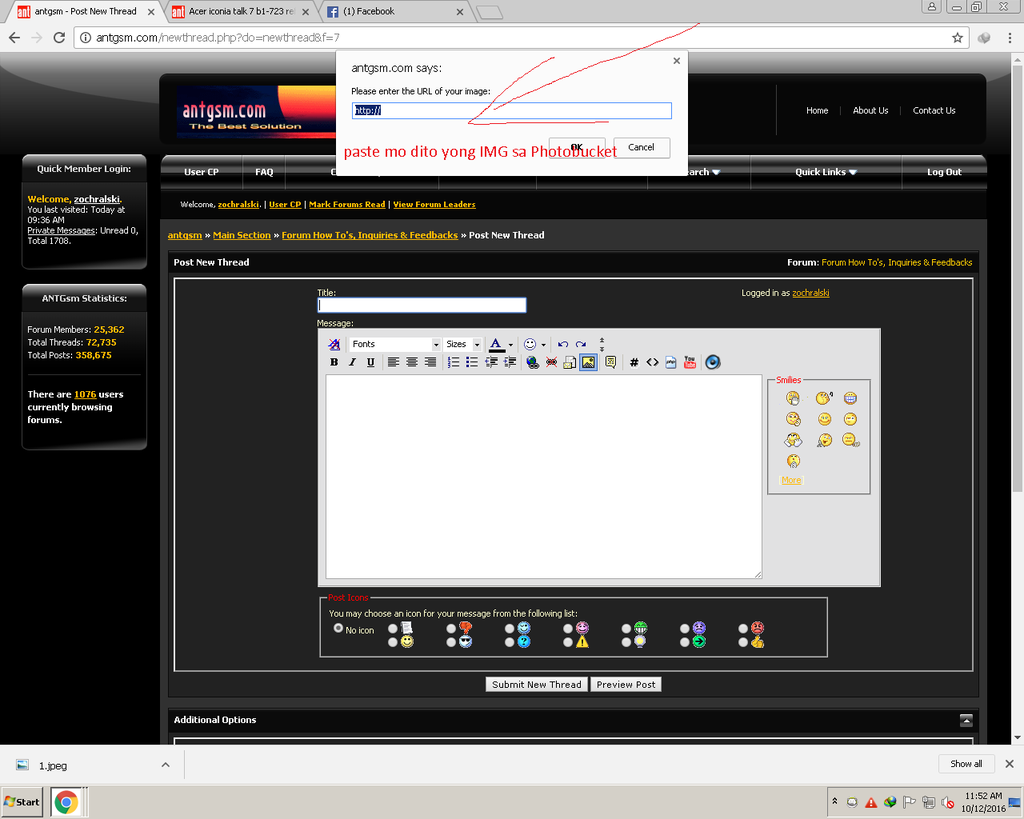Click the Italic formatting icon
The image size is (1024, 819).
point(352,362)
